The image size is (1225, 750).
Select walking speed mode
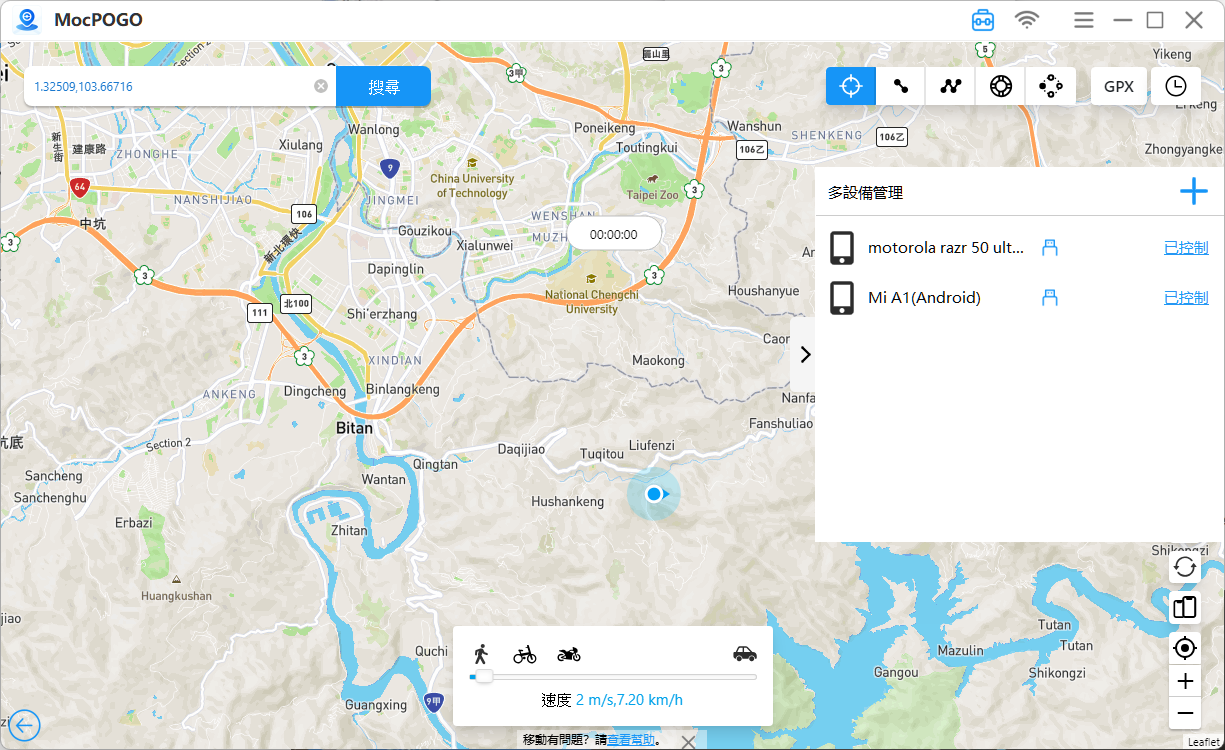(481, 654)
